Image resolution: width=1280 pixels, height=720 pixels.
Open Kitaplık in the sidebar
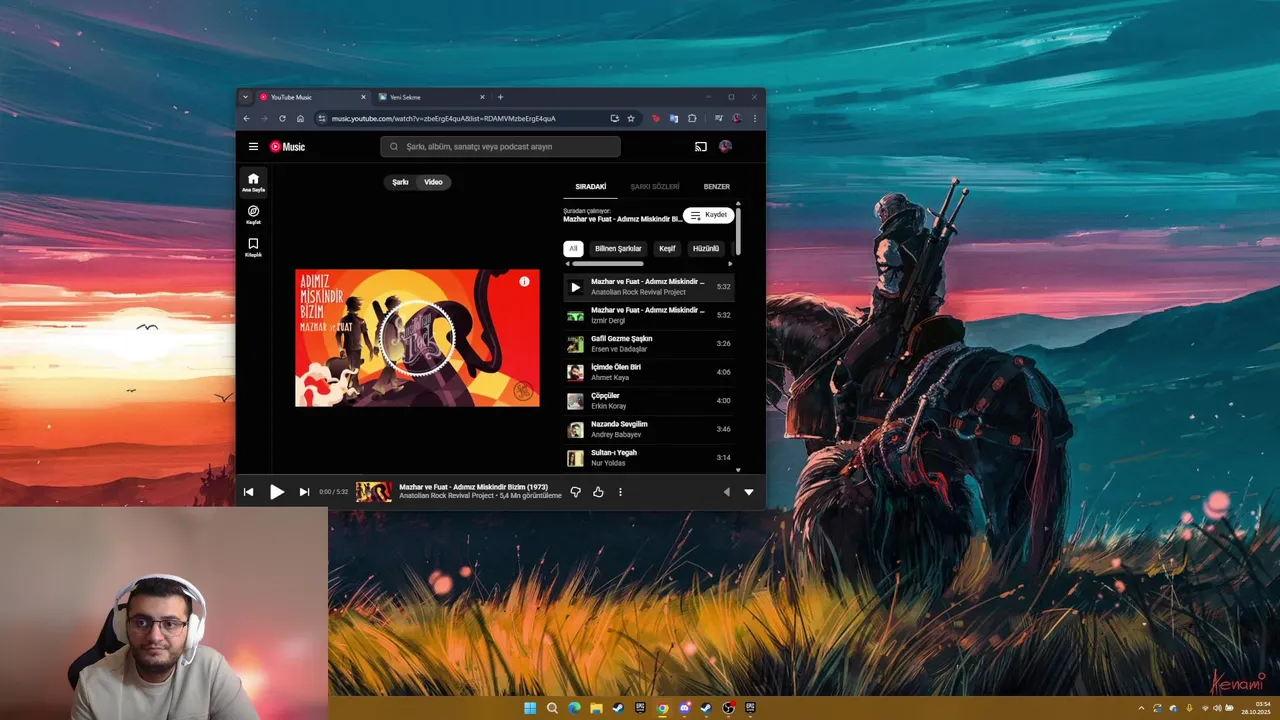(x=253, y=247)
